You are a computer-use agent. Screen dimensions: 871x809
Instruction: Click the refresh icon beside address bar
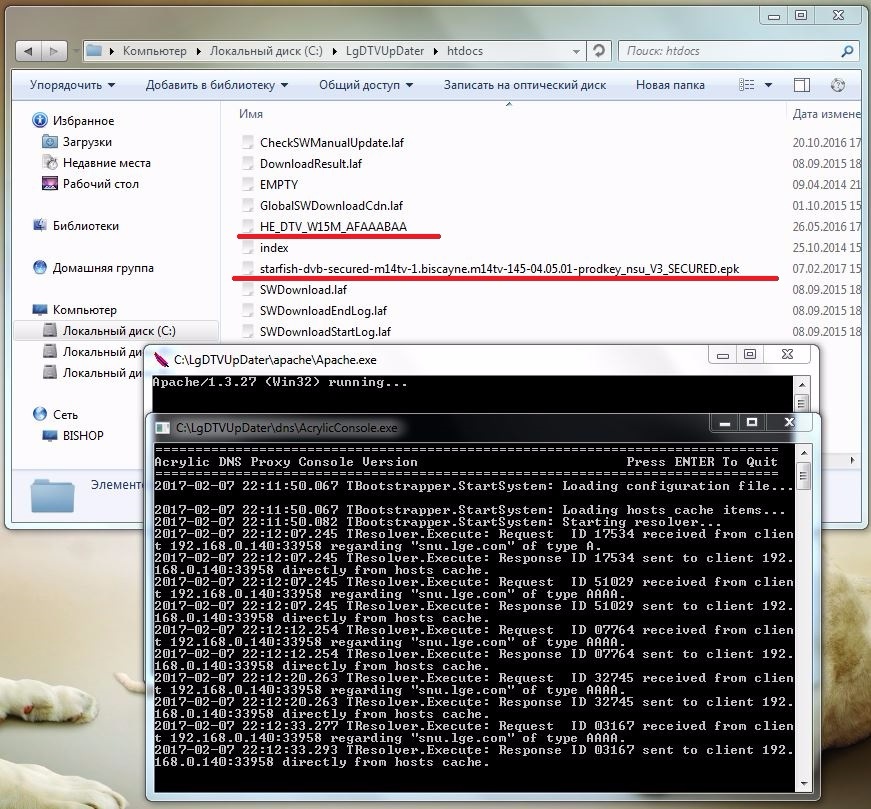(598, 50)
